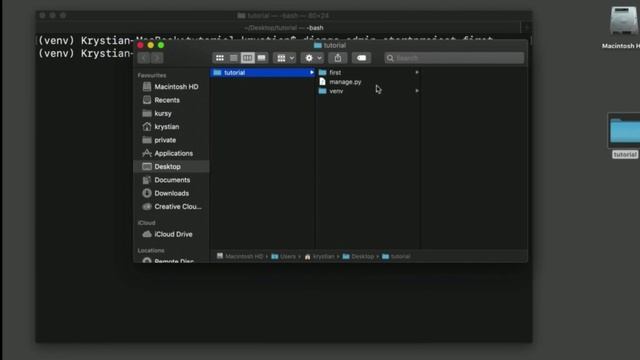Go forward with Finder forward arrow
Viewport: 640px width, 360px height.
tap(157, 58)
